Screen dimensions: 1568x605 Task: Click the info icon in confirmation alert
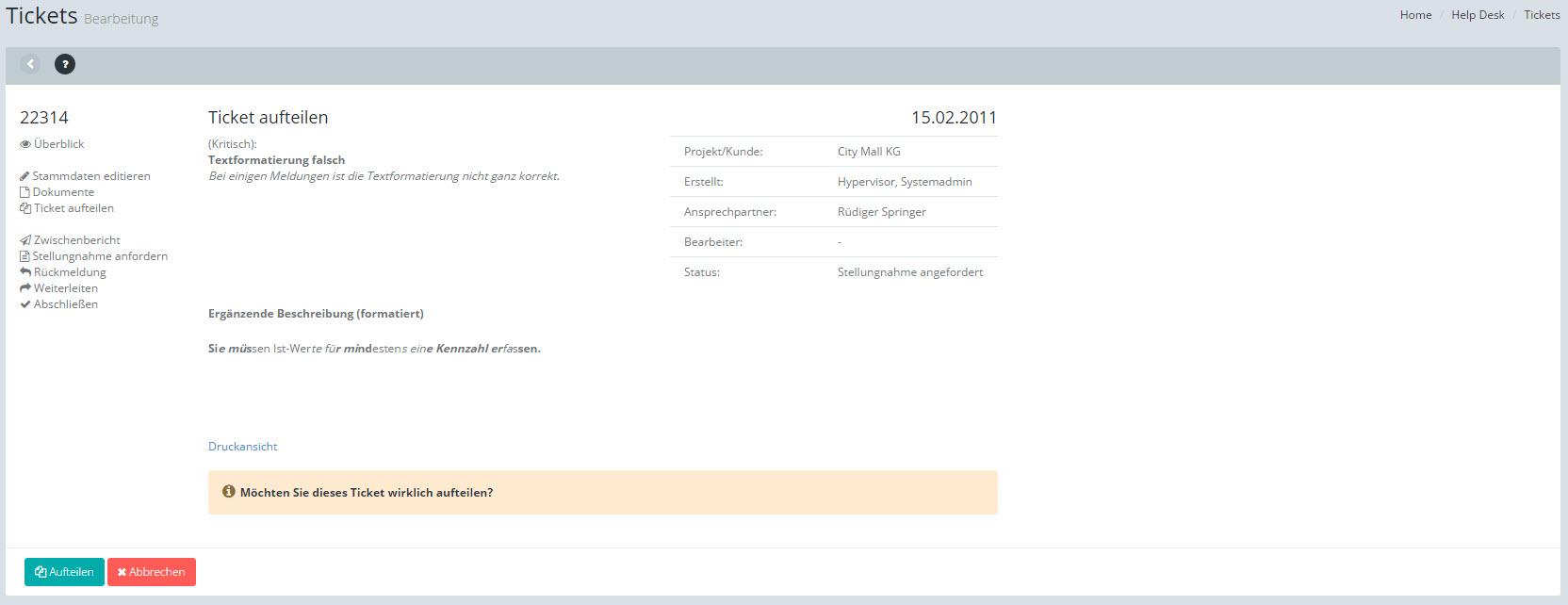228,492
